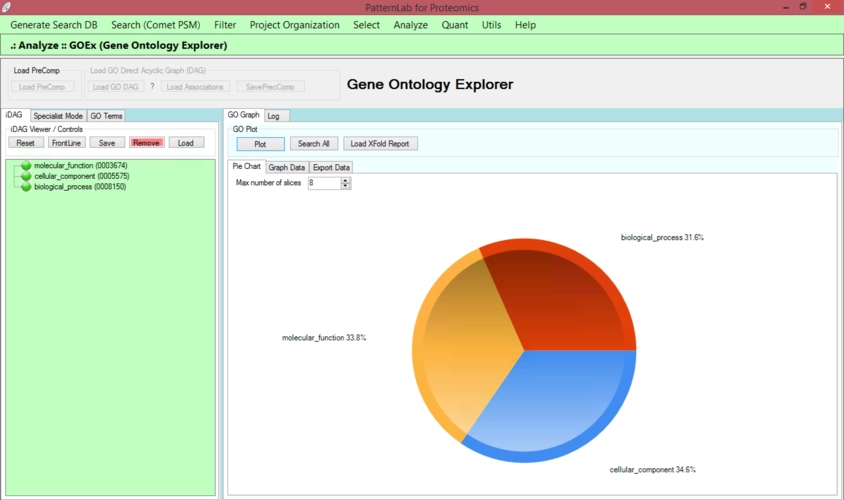This screenshot has height=500, width=844.
Task: Open the Analyze menu
Action: coord(410,25)
